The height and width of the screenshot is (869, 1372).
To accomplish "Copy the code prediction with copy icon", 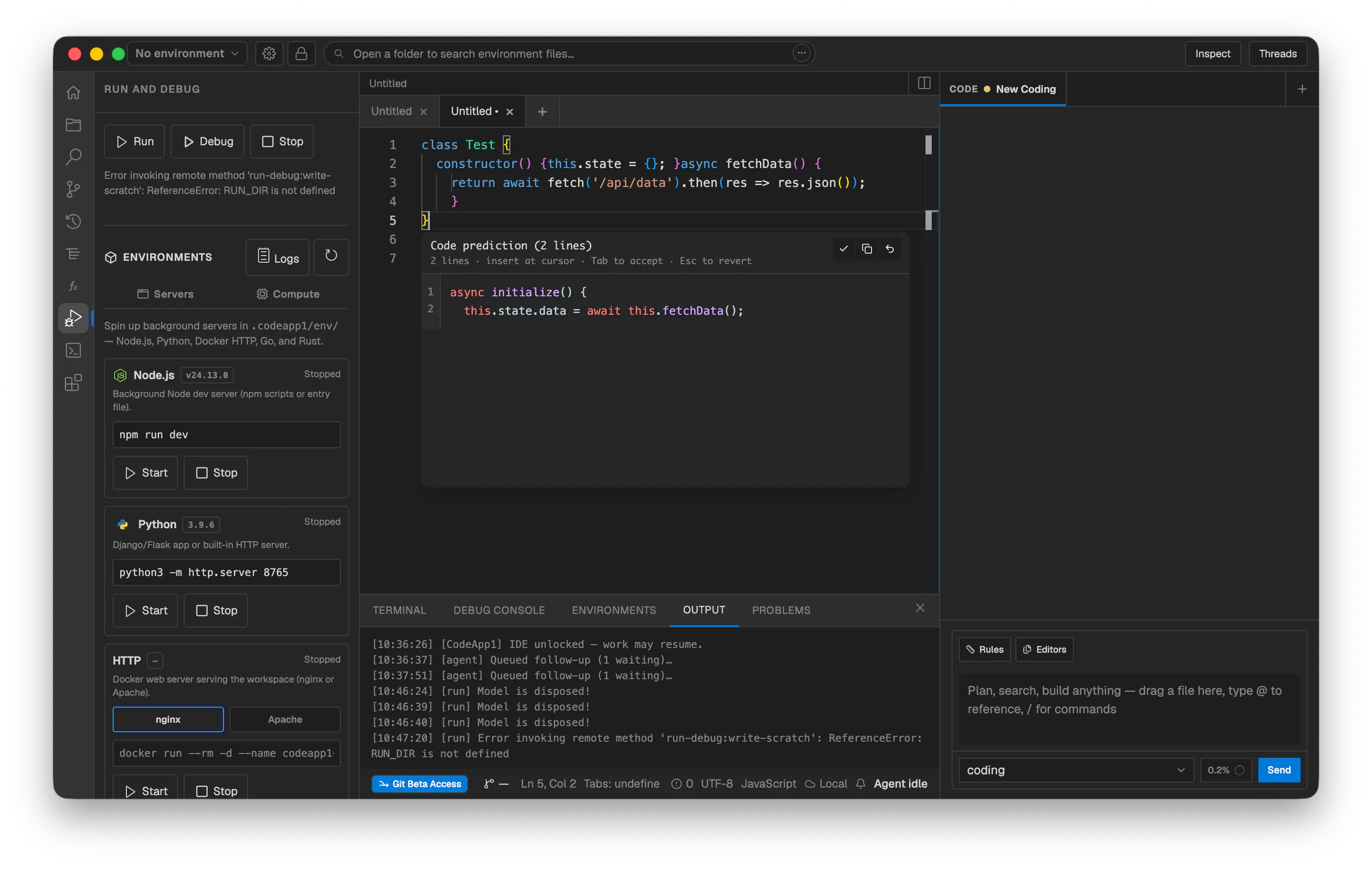I will pyautogui.click(x=867, y=249).
